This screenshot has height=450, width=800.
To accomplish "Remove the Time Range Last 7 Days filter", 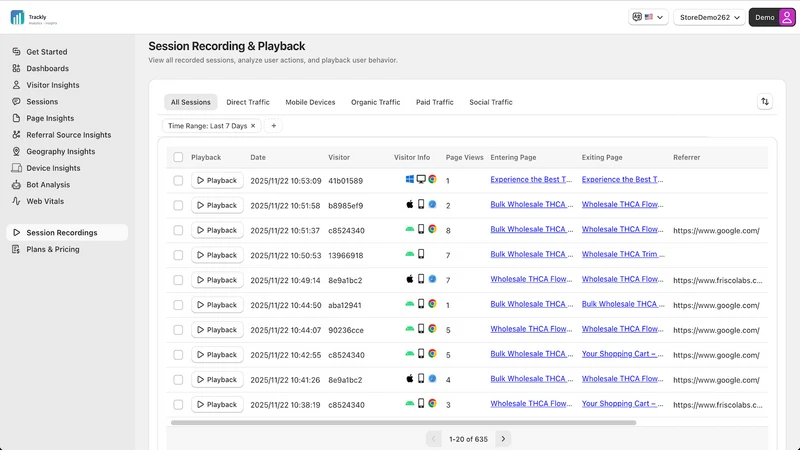I will tap(253, 126).
